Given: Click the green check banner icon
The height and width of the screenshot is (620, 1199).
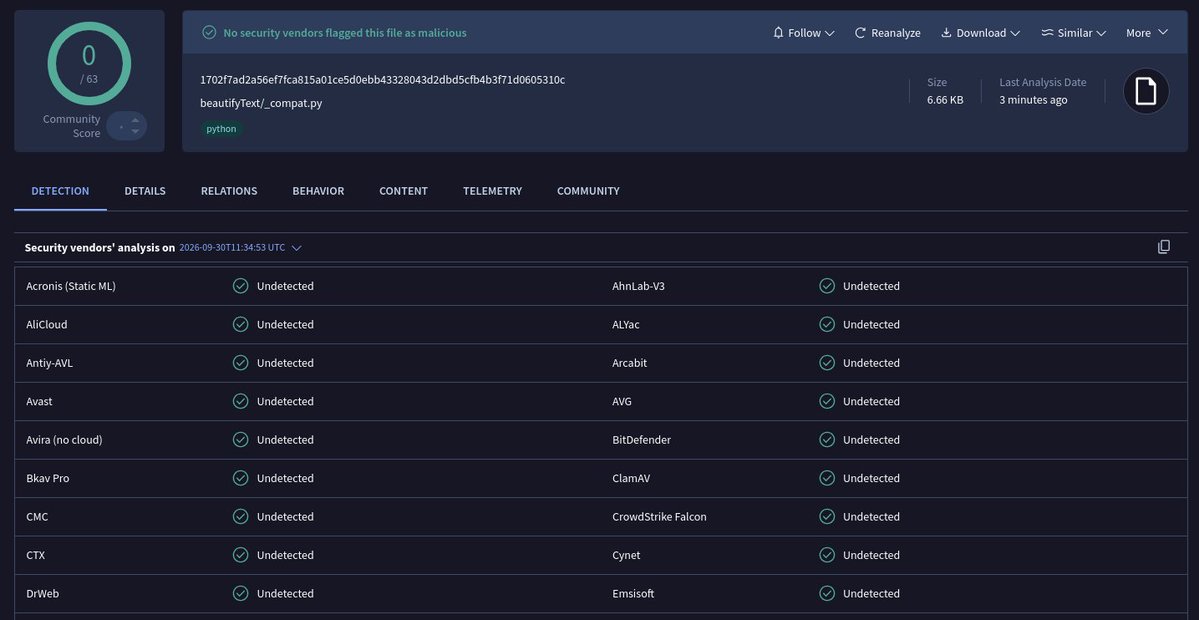Looking at the screenshot, I should point(209,32).
